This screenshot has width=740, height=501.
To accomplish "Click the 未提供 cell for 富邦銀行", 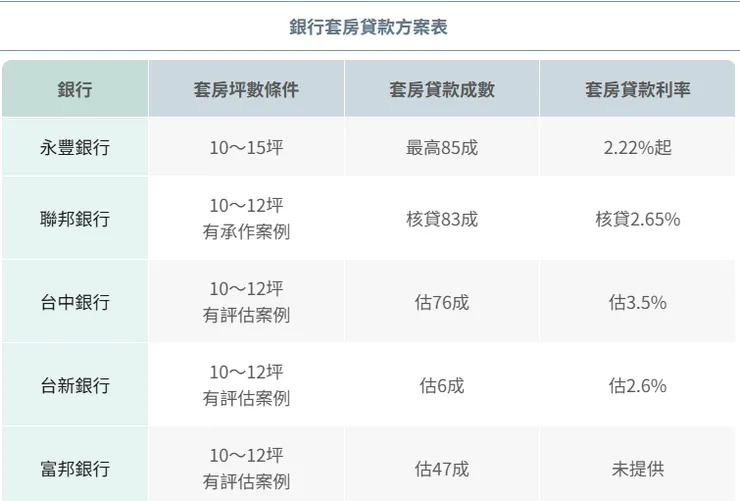I will pos(638,464).
